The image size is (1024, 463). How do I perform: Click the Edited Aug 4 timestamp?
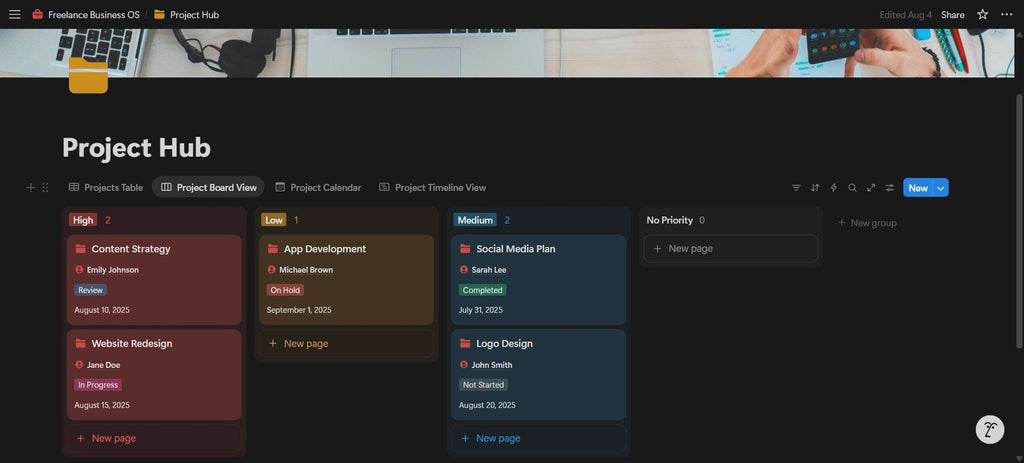click(x=905, y=14)
